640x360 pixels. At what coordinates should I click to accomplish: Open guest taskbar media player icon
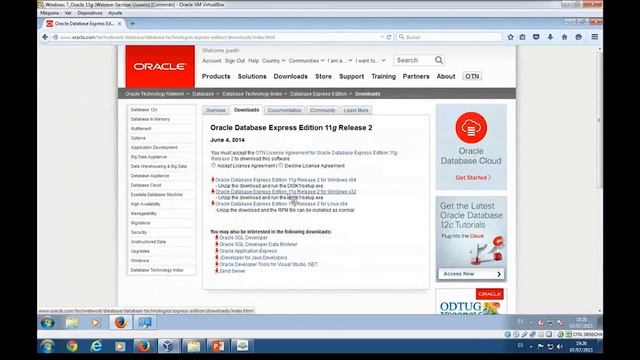[96, 323]
